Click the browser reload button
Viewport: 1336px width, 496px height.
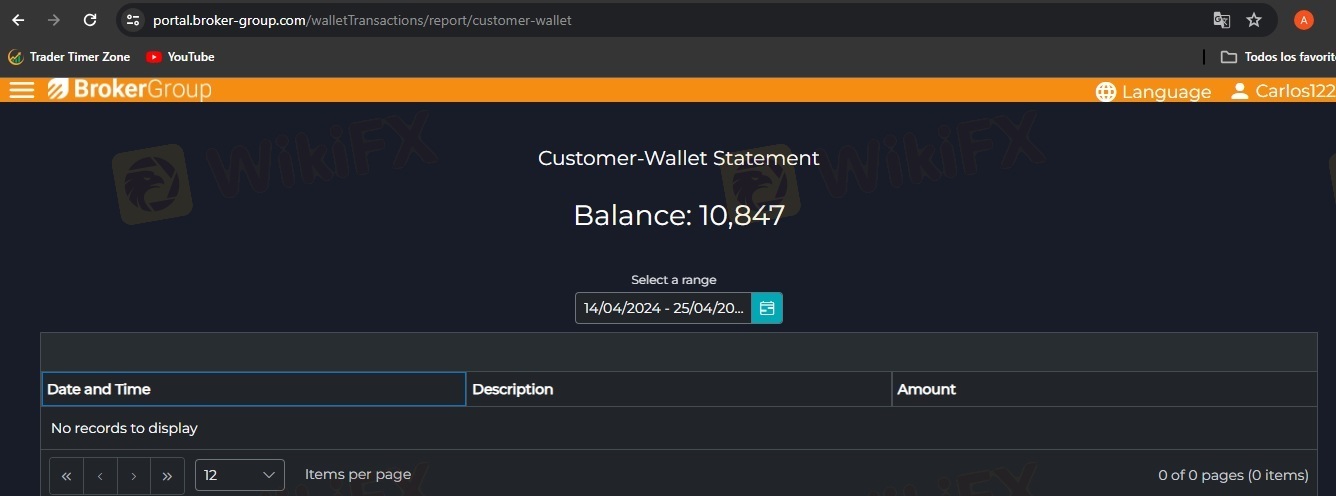(x=90, y=20)
